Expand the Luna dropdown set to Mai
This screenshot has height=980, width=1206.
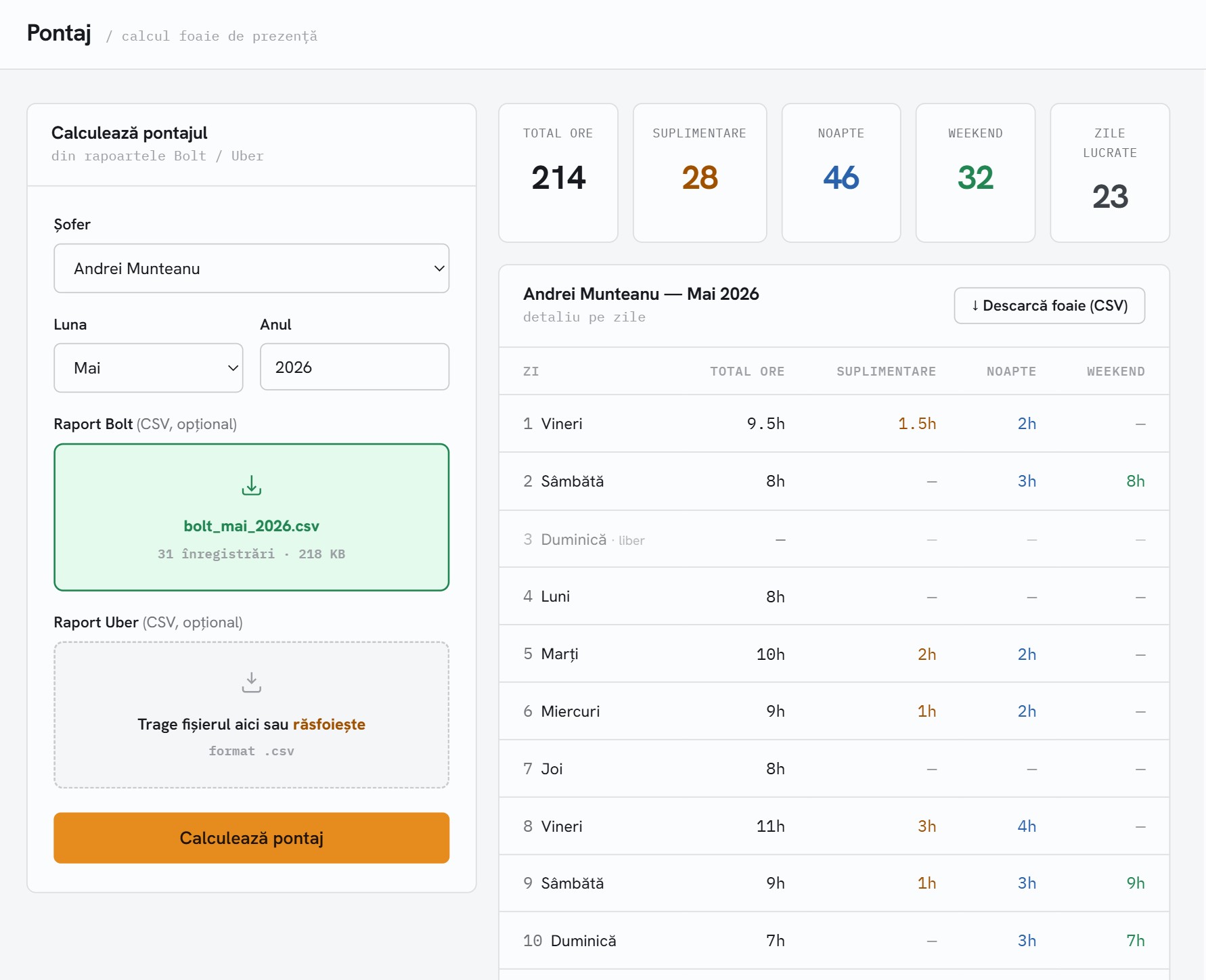(x=148, y=367)
